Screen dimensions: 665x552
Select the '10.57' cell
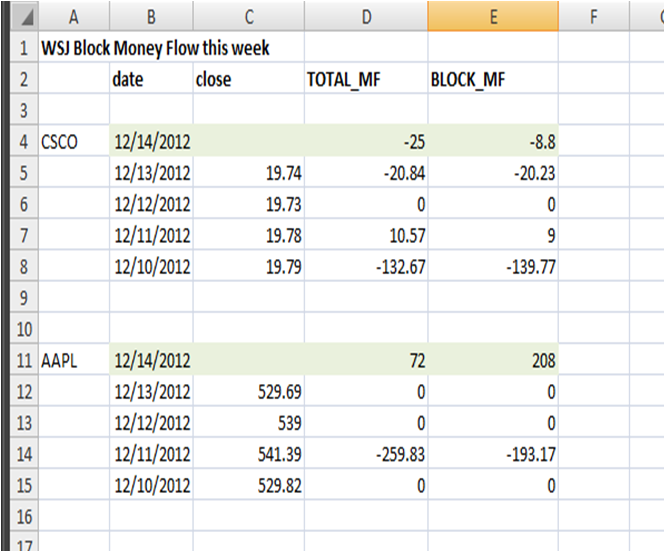click(366, 235)
